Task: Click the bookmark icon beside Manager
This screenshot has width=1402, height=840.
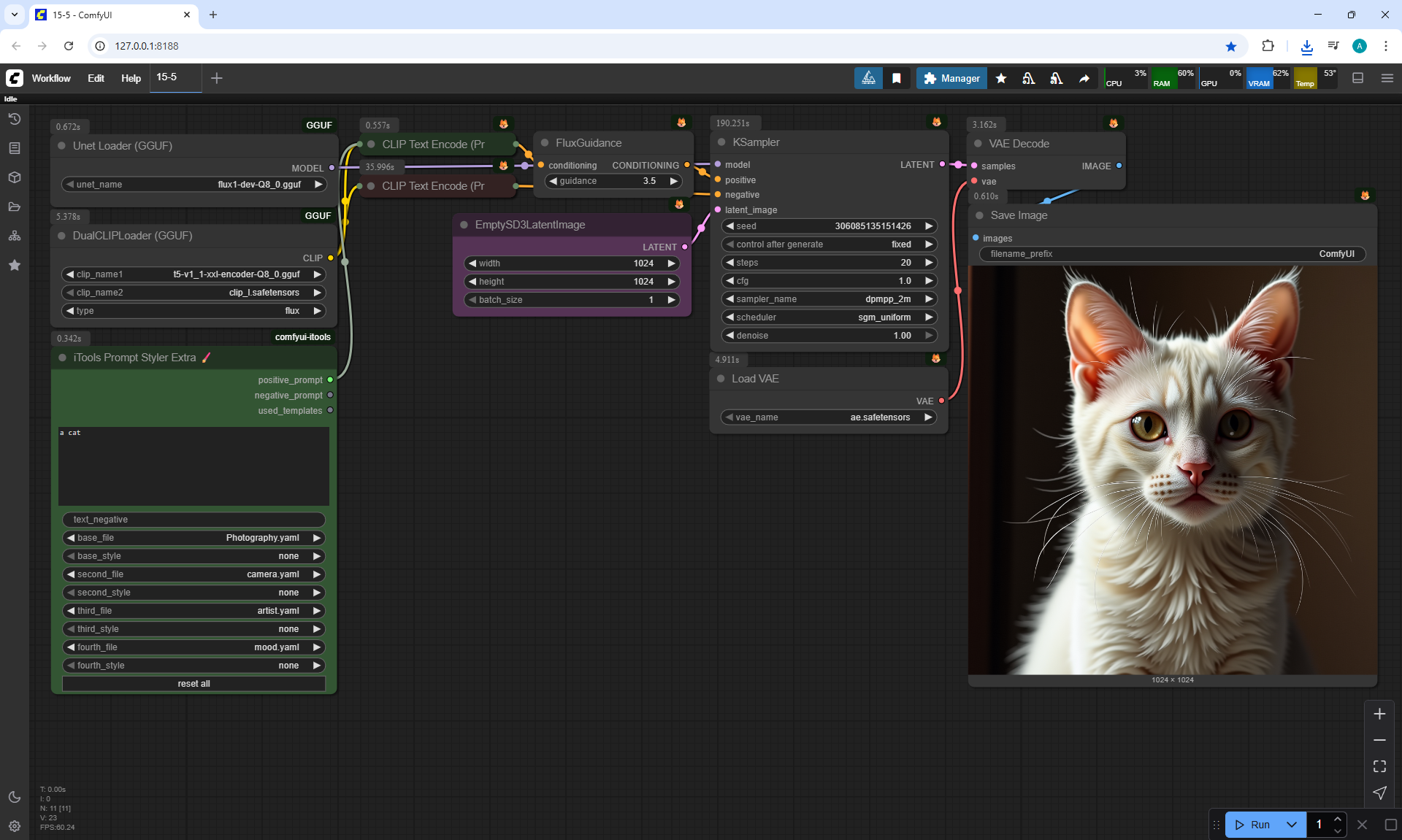Action: (897, 78)
